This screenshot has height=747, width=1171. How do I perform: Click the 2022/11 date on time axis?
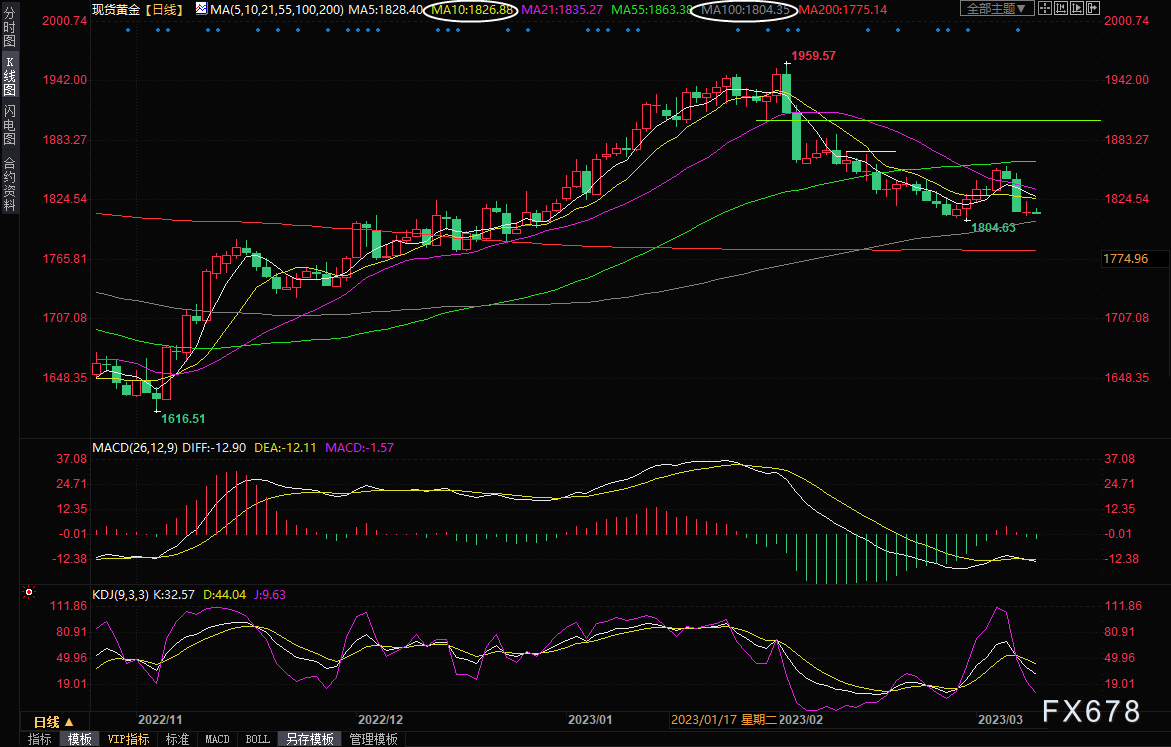pyautogui.click(x=160, y=719)
